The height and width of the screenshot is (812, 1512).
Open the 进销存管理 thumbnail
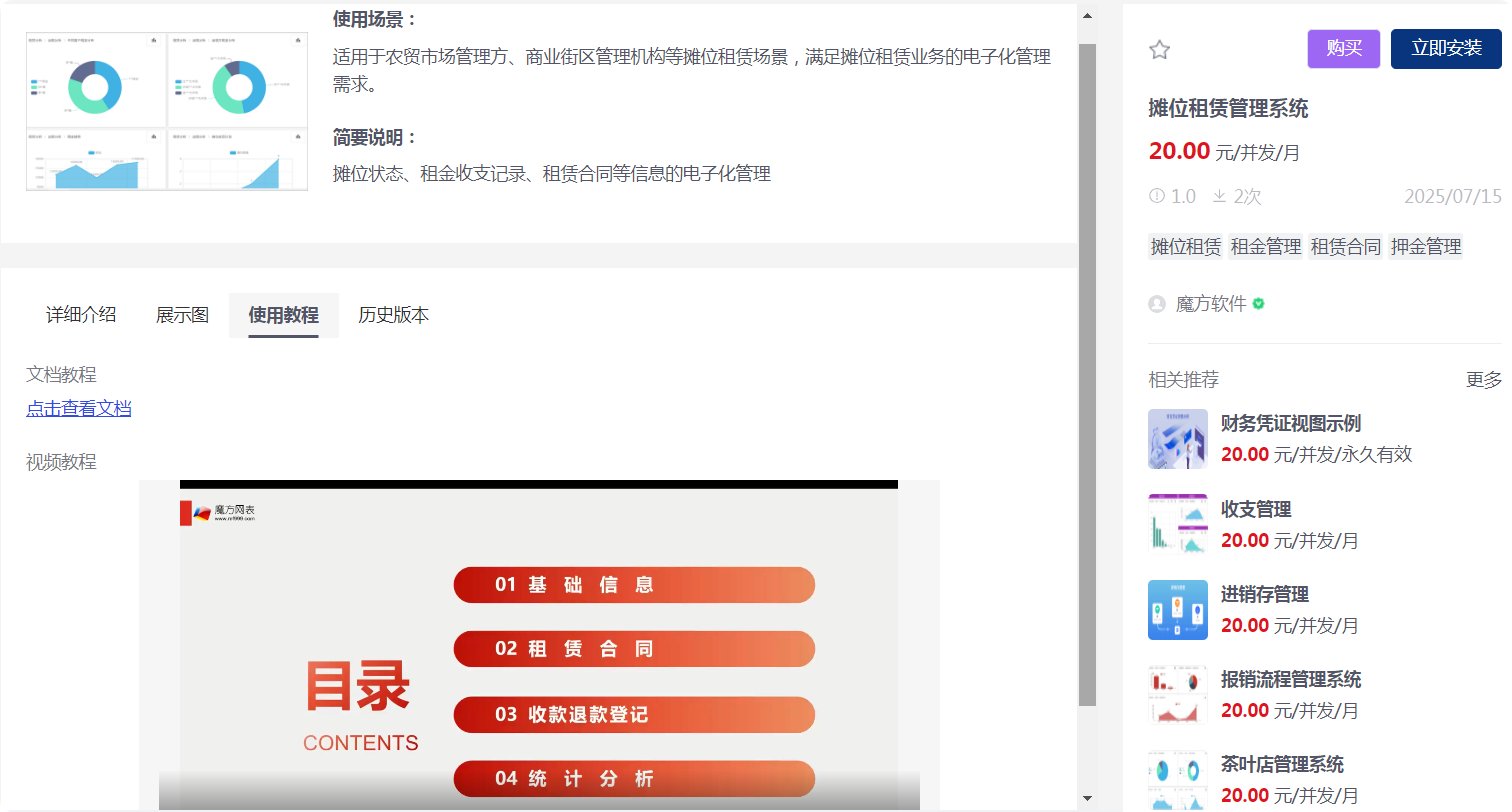point(1178,610)
